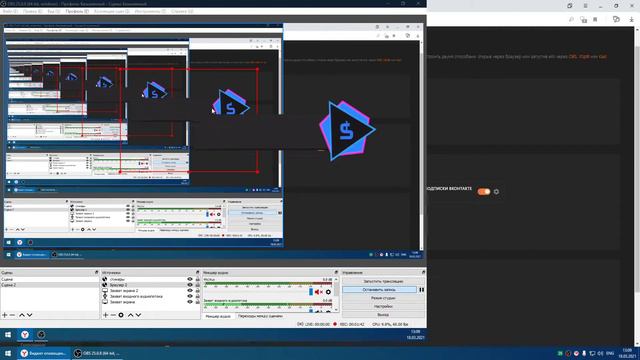Move scene up with arrow icon

click(x=22, y=315)
